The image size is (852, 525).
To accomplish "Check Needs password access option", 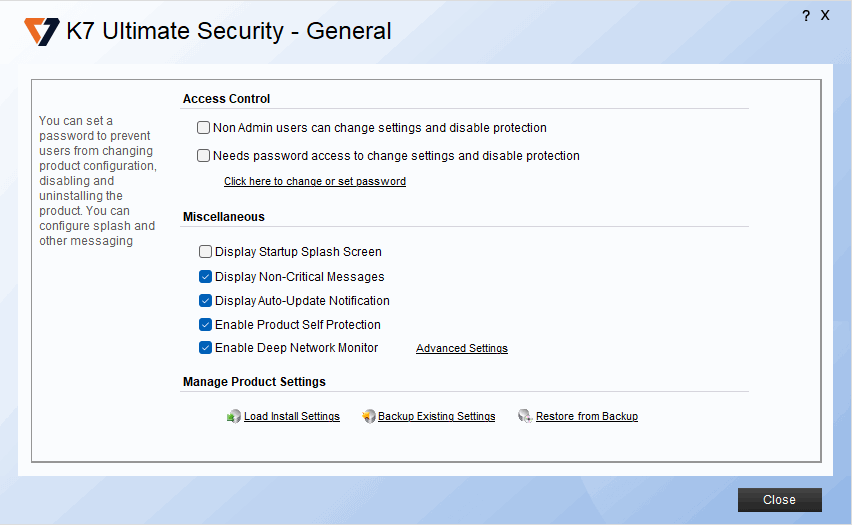I will coord(204,156).
